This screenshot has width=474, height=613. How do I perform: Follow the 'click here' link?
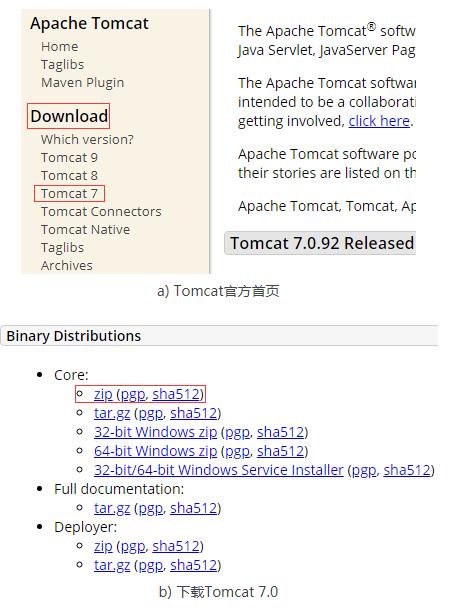pyautogui.click(x=379, y=121)
